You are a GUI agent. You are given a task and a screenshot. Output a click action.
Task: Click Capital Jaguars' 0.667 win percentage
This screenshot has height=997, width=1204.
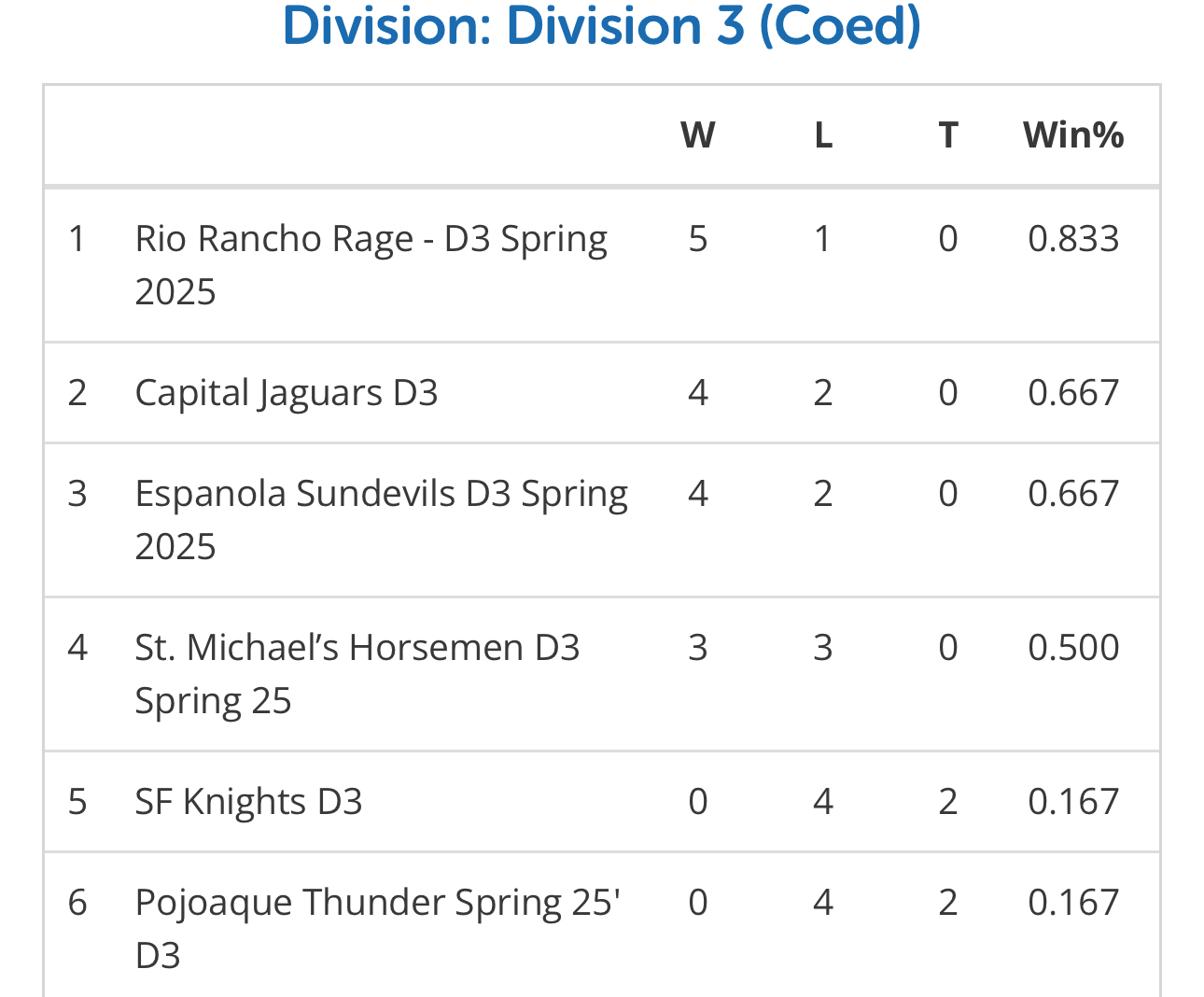tap(1073, 393)
